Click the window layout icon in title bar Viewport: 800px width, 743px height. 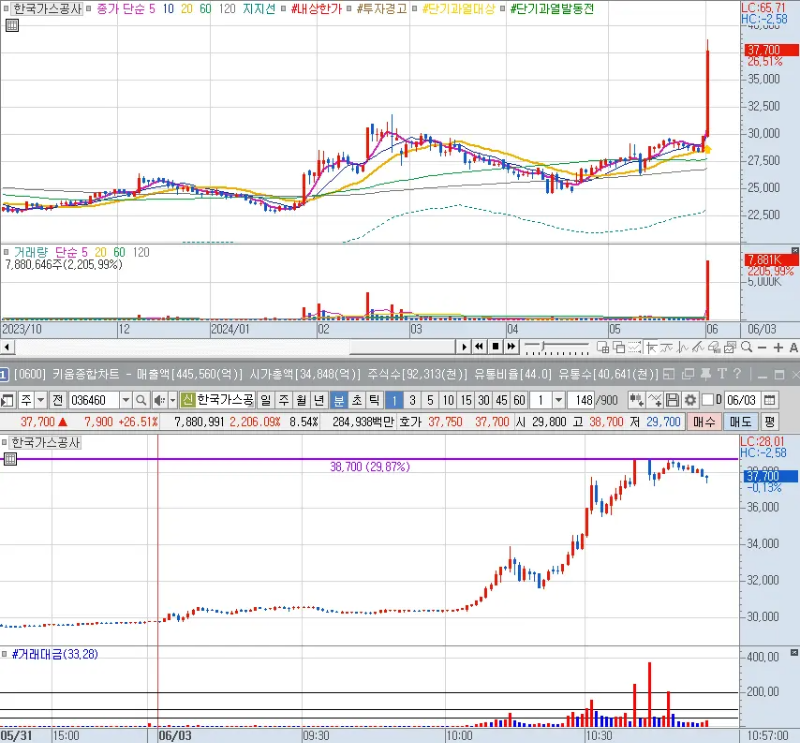[669, 374]
